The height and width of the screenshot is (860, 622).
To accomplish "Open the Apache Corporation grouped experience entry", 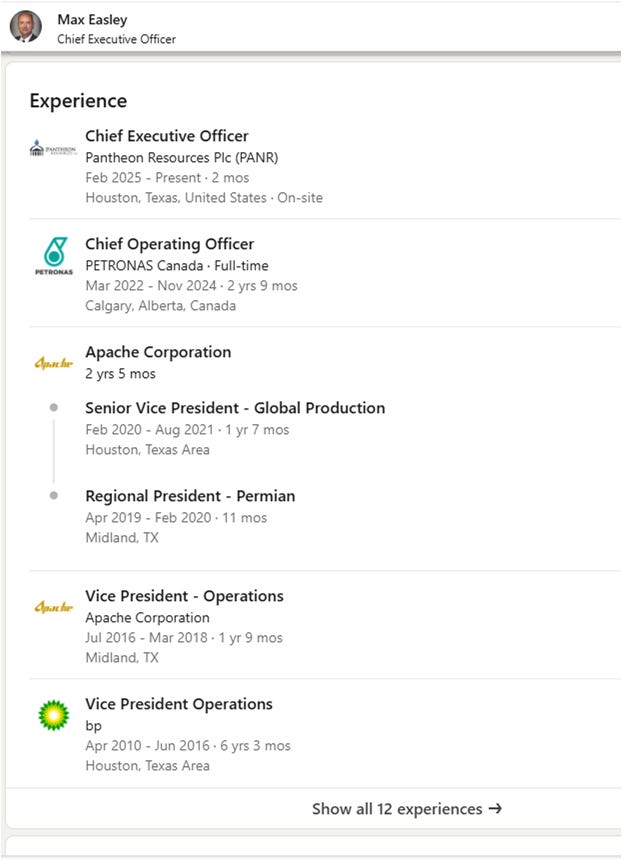I will coord(156,352).
